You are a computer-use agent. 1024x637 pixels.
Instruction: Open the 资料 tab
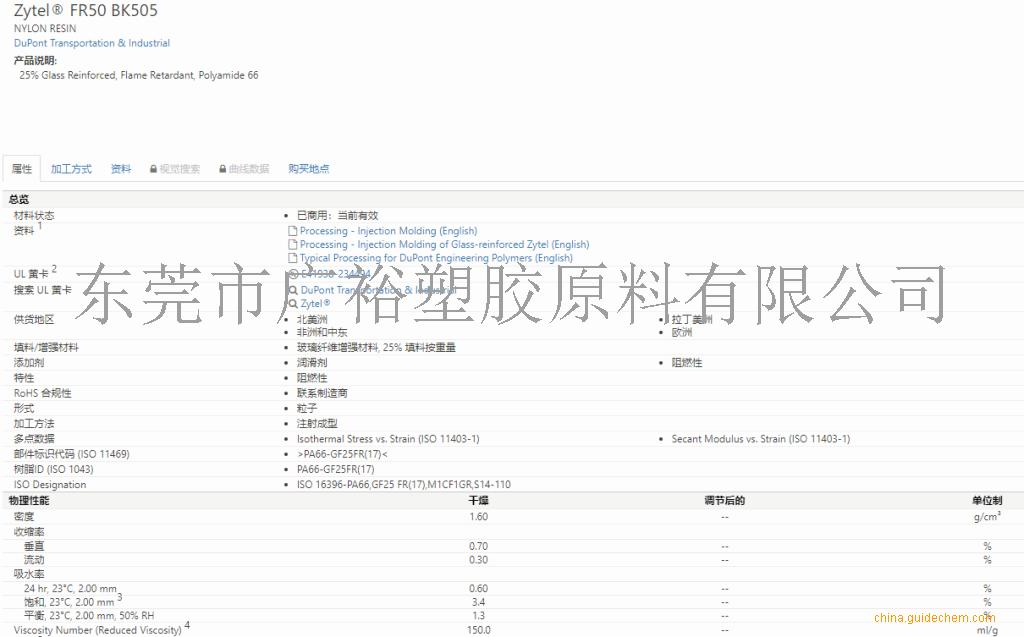coord(121,169)
